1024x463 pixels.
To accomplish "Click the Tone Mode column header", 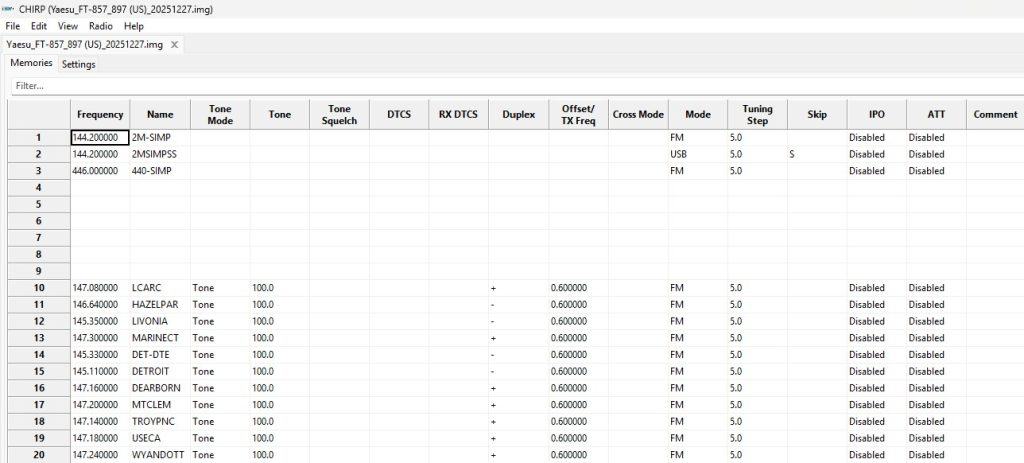I will point(219,114).
